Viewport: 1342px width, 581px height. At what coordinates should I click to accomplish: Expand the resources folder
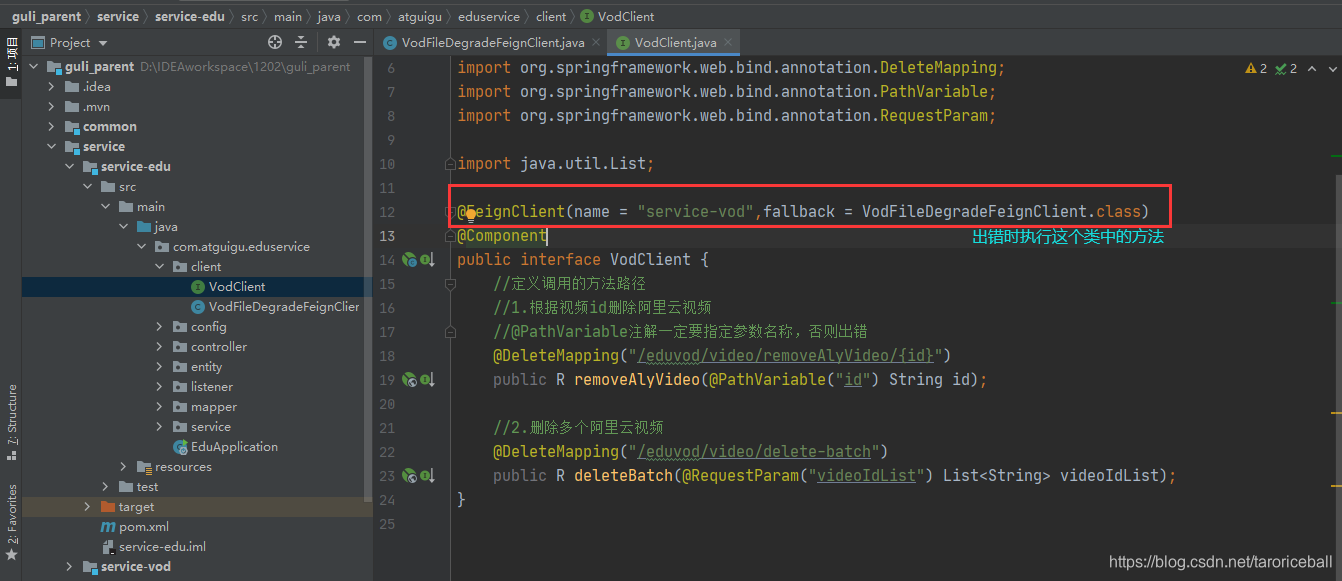coord(124,467)
